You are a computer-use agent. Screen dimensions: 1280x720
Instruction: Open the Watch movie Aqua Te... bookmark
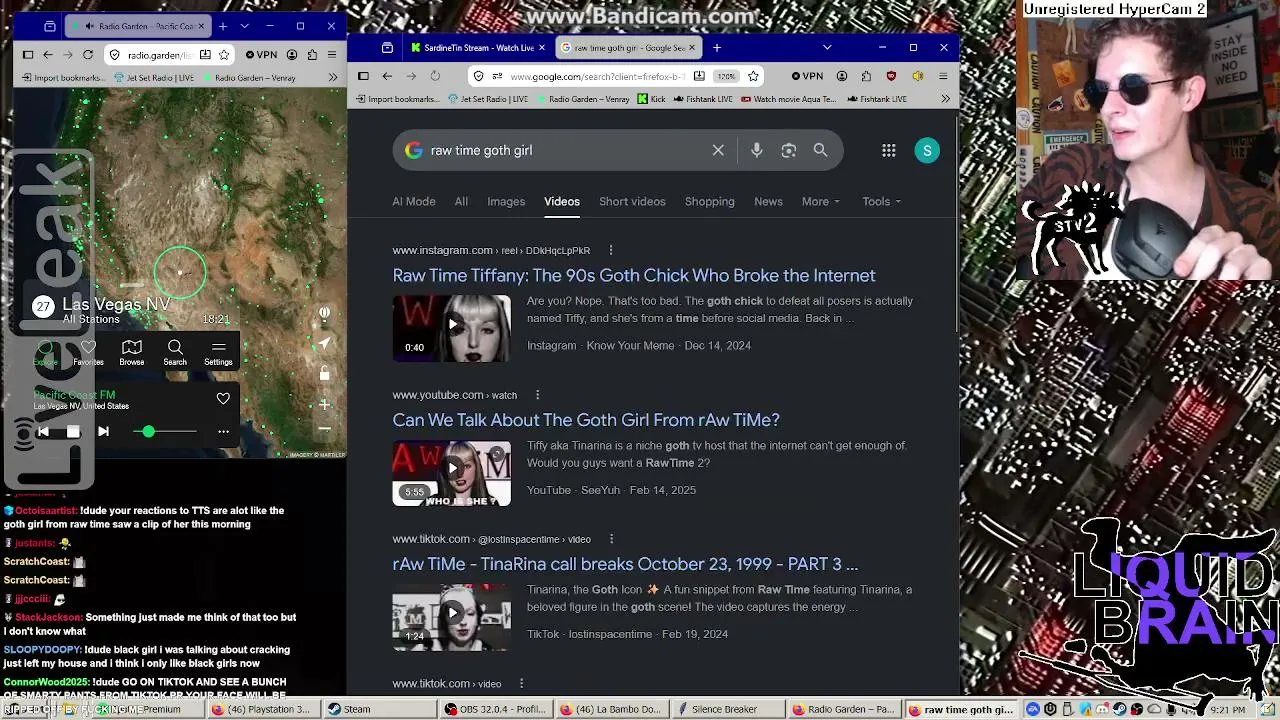787,99
